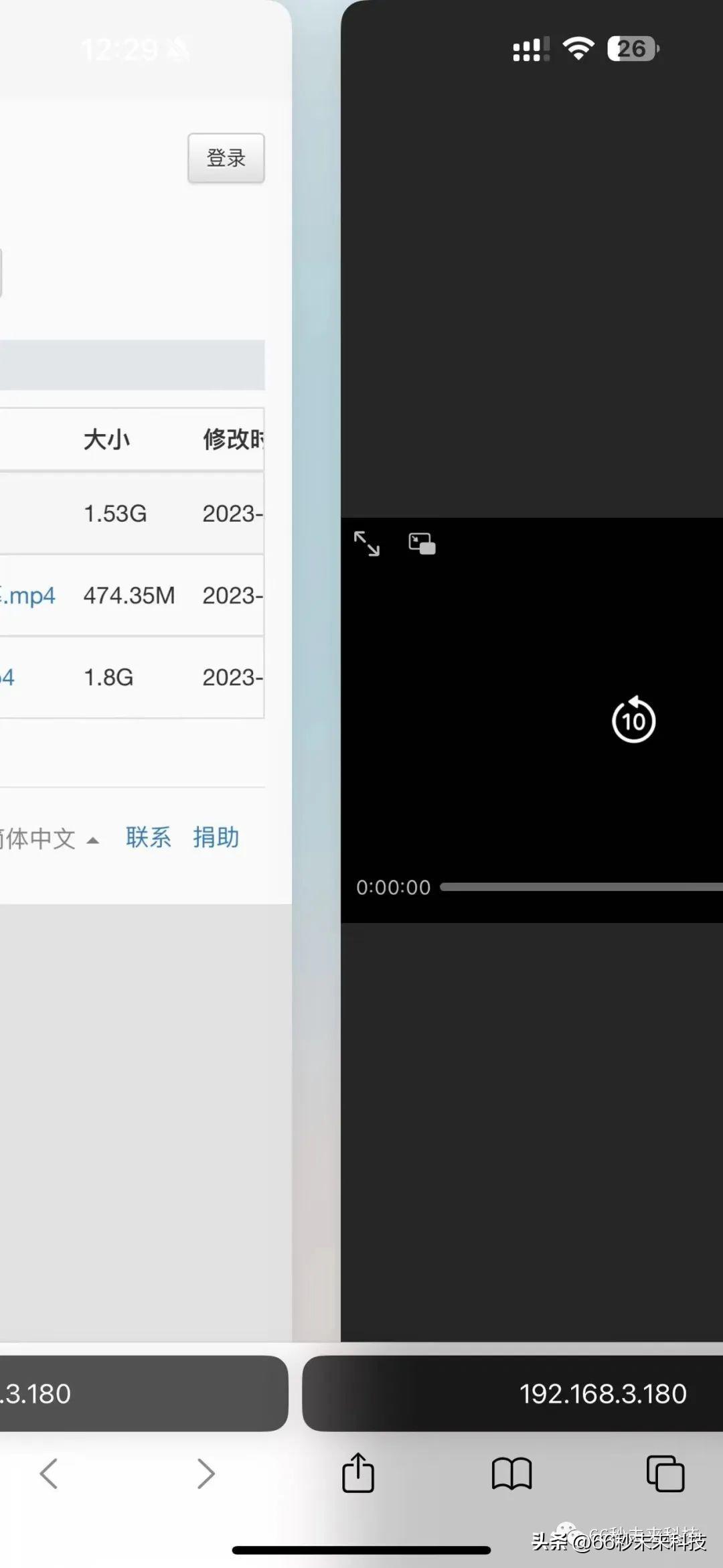Open the 捐助 donate link
The image size is (723, 1568).
tap(216, 837)
